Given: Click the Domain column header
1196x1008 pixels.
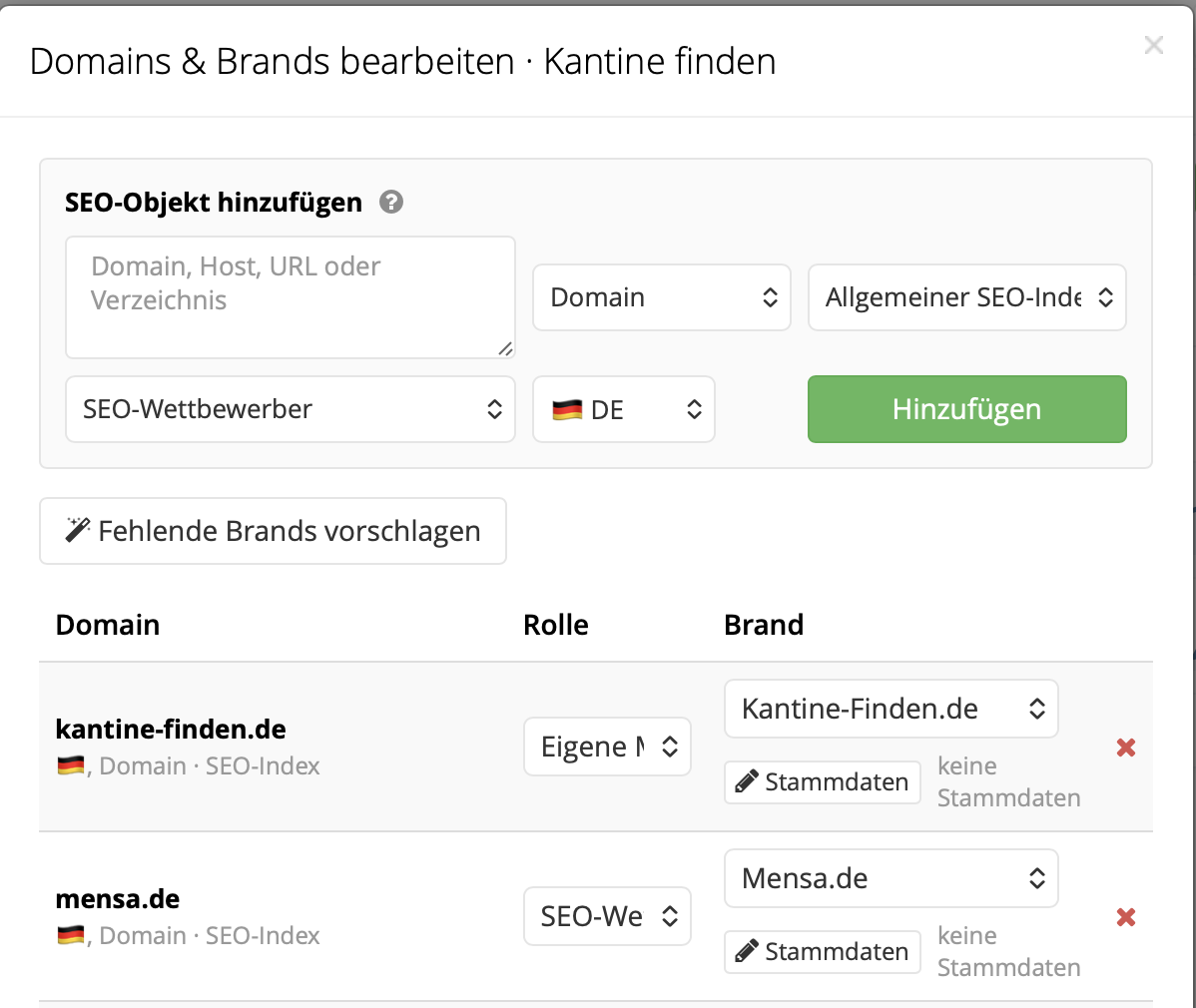Looking at the screenshot, I should (x=108, y=625).
